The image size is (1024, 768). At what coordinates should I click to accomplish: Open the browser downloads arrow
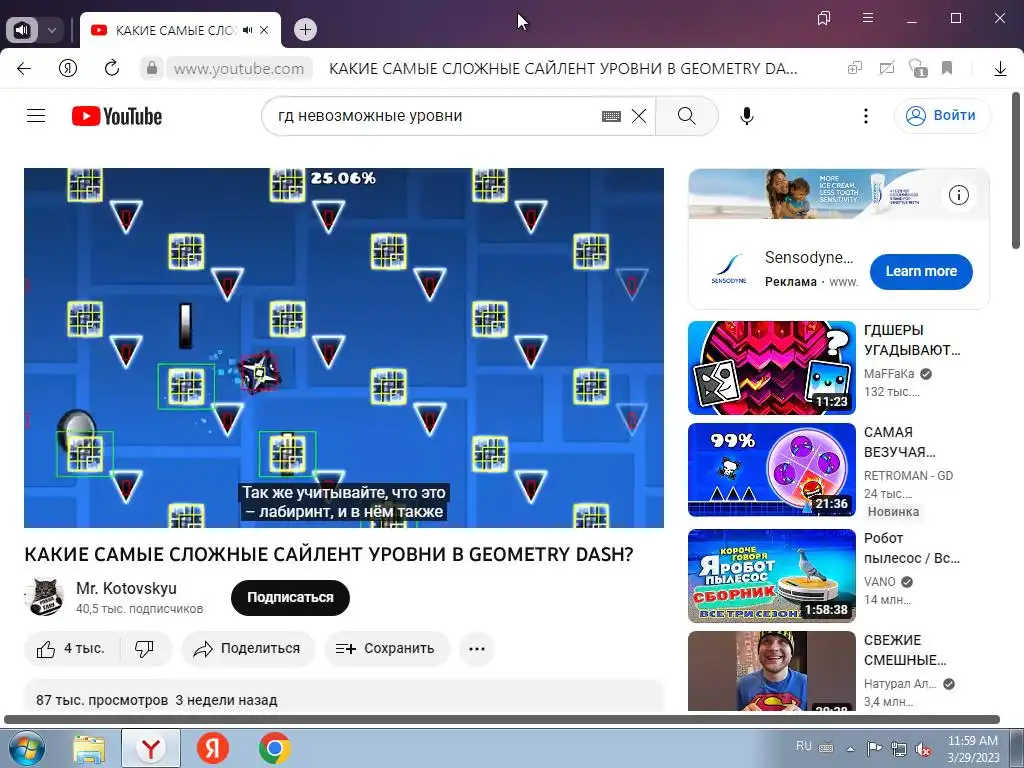point(1000,69)
